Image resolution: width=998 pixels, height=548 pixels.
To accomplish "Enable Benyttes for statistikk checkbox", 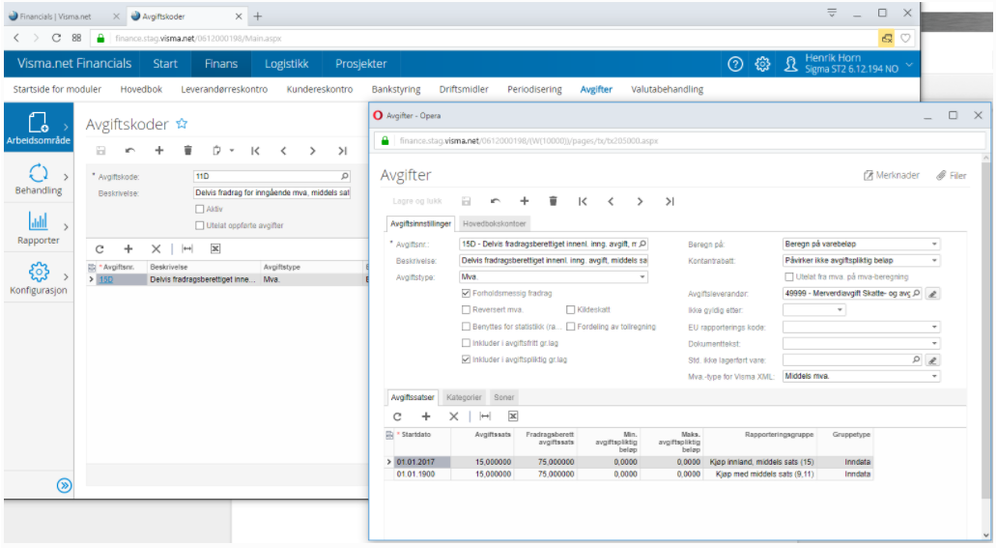I will [x=466, y=327].
